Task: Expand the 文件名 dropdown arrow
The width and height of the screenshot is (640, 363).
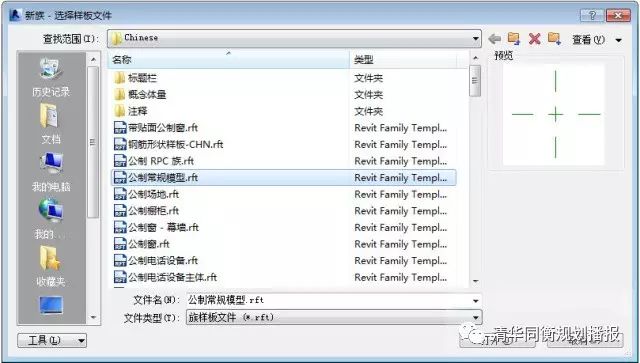Action: tap(476, 301)
